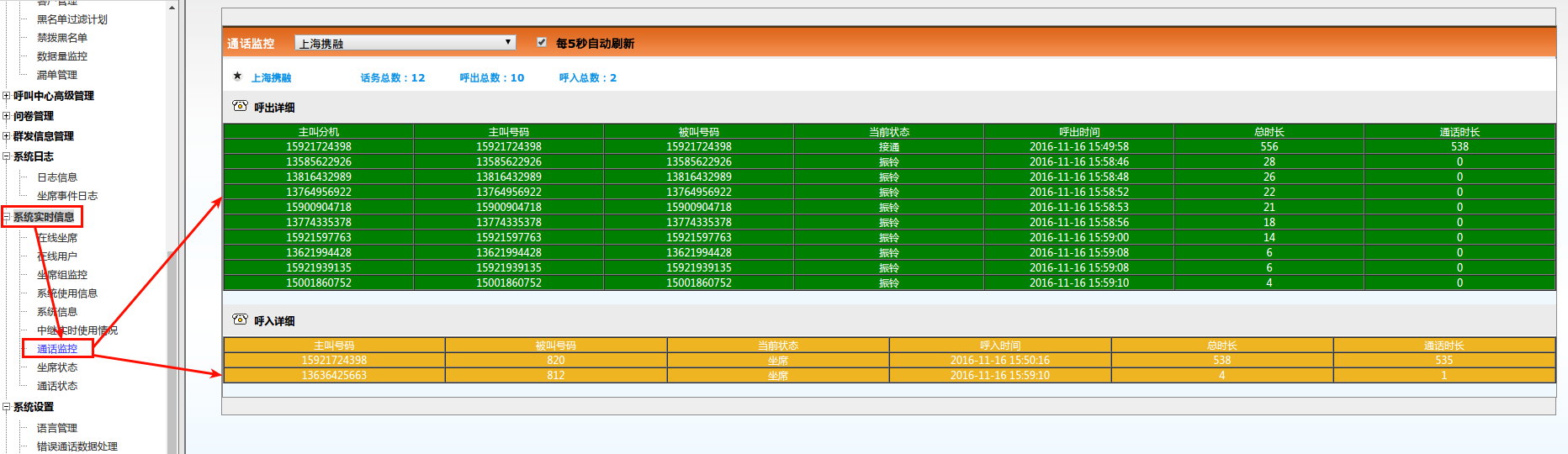Toggle the 每5秒自动刷新 checkbox
This screenshot has width=1568, height=454.
click(542, 42)
